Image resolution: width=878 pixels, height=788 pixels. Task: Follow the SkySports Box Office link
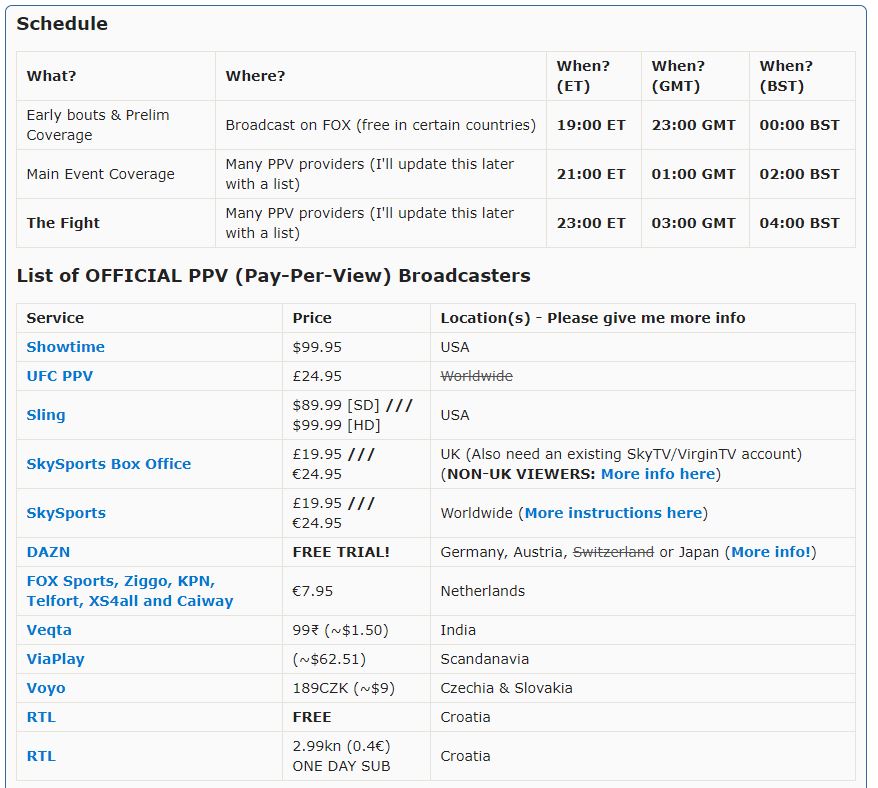[x=108, y=464]
